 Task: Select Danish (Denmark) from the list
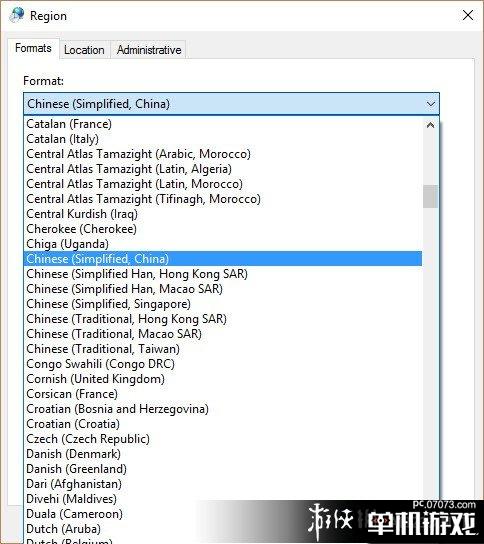point(73,454)
